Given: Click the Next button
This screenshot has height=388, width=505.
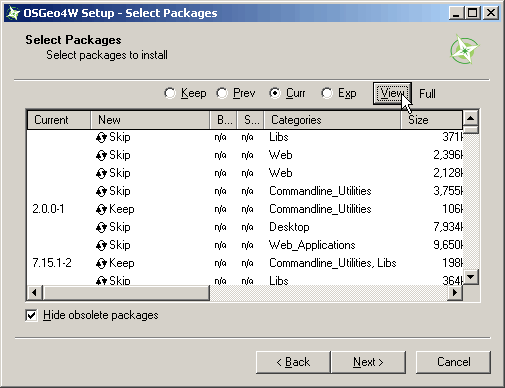Looking at the screenshot, I should click(368, 362).
